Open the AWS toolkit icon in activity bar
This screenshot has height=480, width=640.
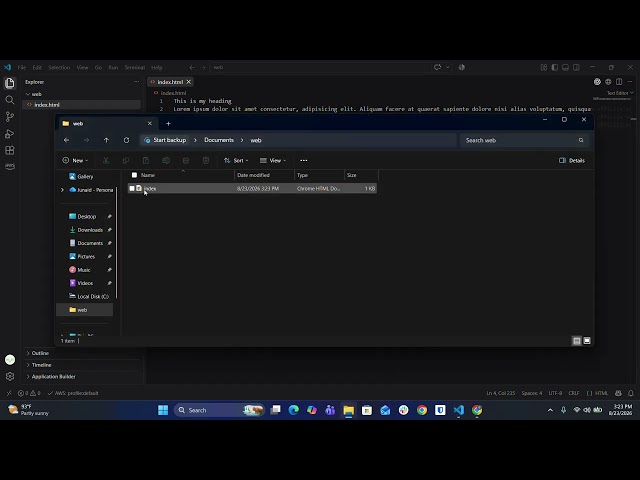coord(10,166)
